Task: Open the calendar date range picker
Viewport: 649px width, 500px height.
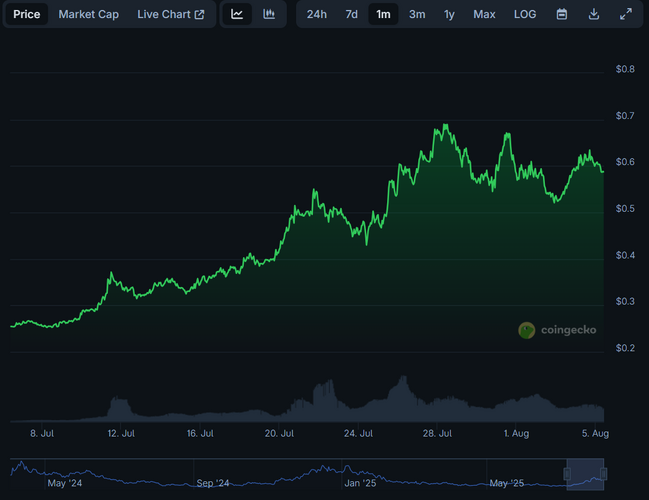Action: [x=562, y=14]
